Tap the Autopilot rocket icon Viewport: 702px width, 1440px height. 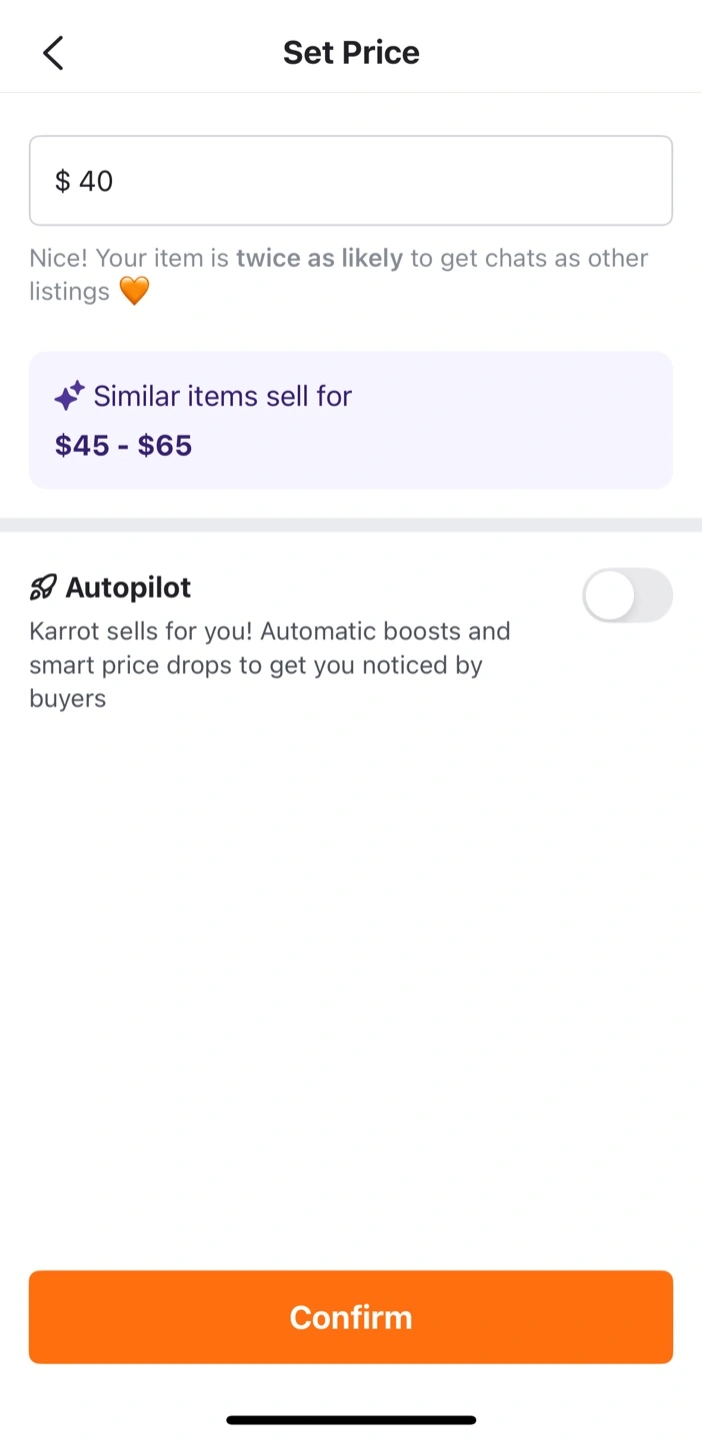coord(43,588)
